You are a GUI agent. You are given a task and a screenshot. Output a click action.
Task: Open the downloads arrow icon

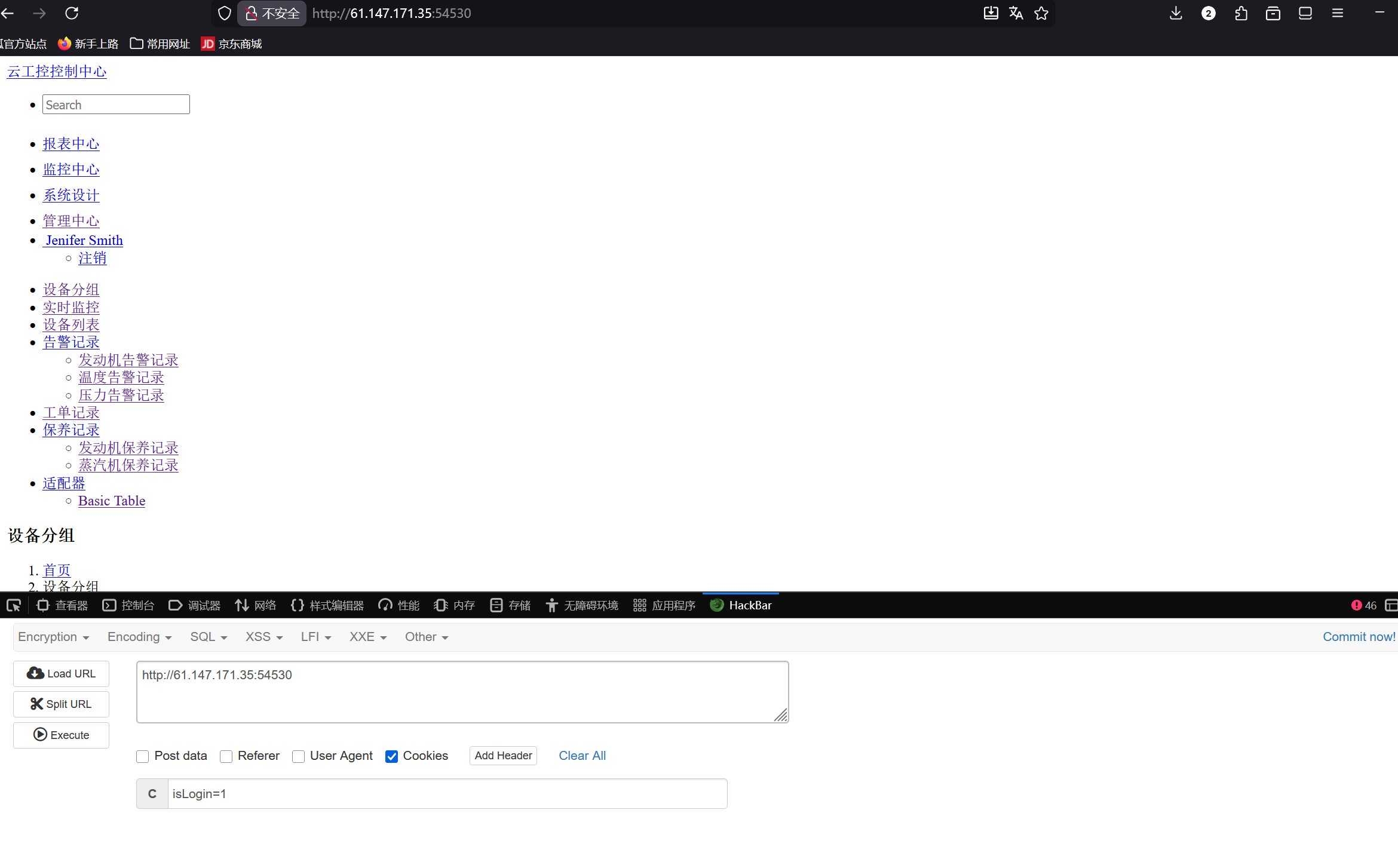[x=1176, y=13]
